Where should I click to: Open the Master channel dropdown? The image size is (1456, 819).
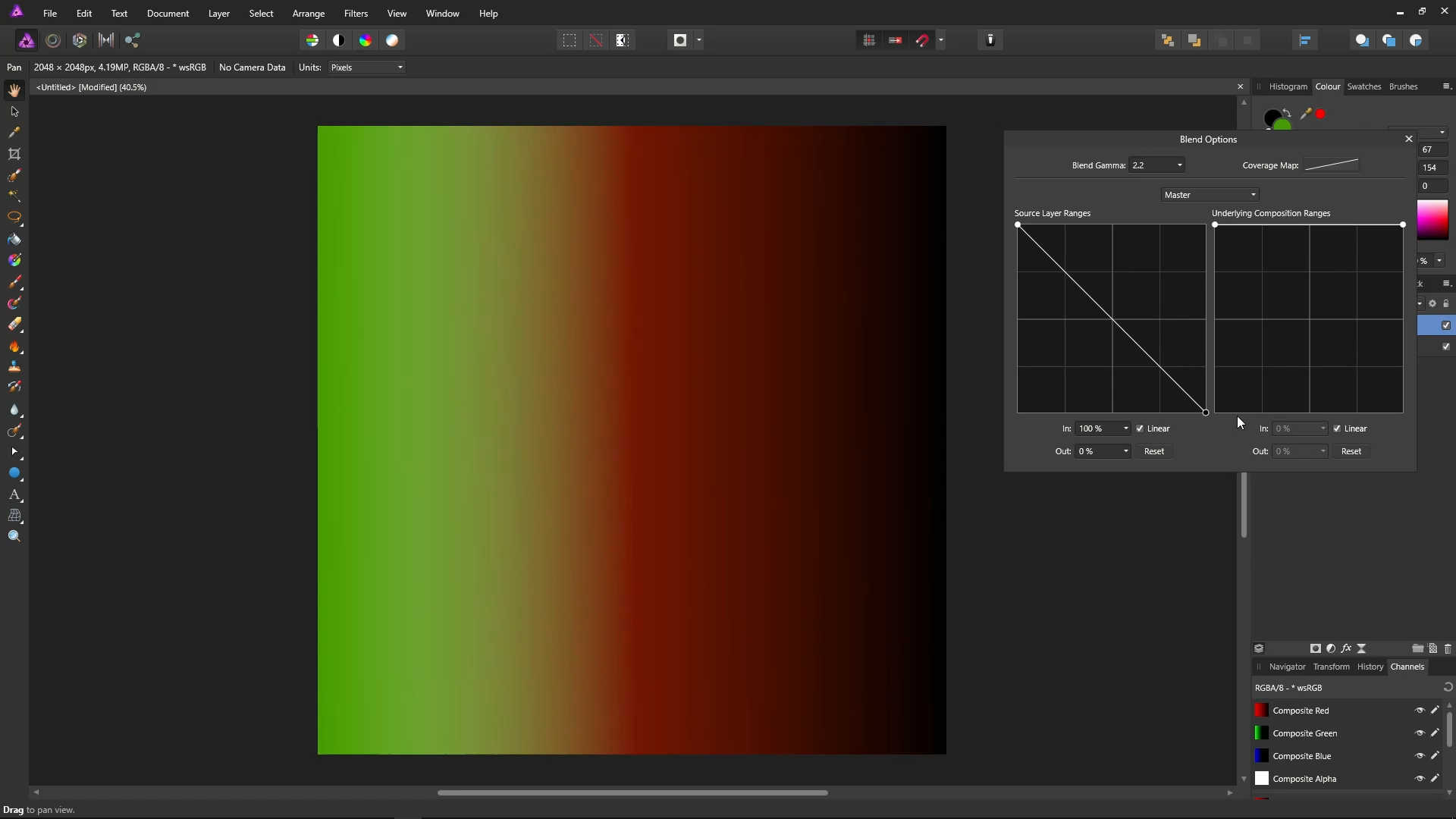pos(1210,195)
